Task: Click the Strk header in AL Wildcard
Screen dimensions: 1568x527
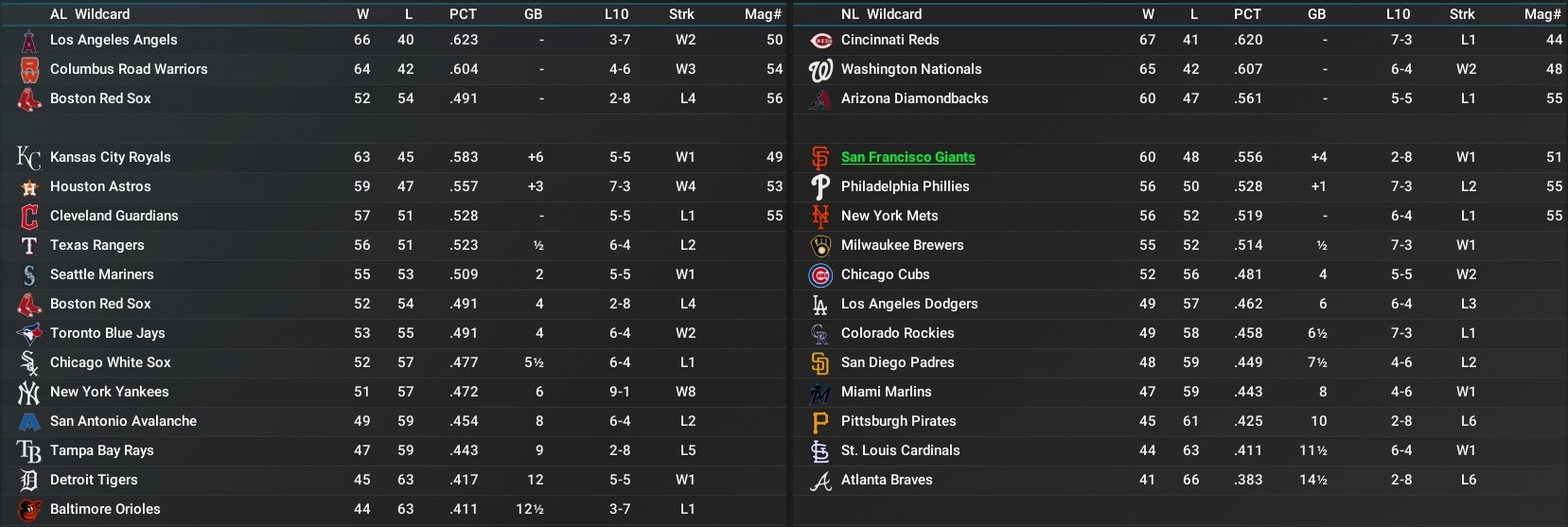Action: [x=681, y=14]
